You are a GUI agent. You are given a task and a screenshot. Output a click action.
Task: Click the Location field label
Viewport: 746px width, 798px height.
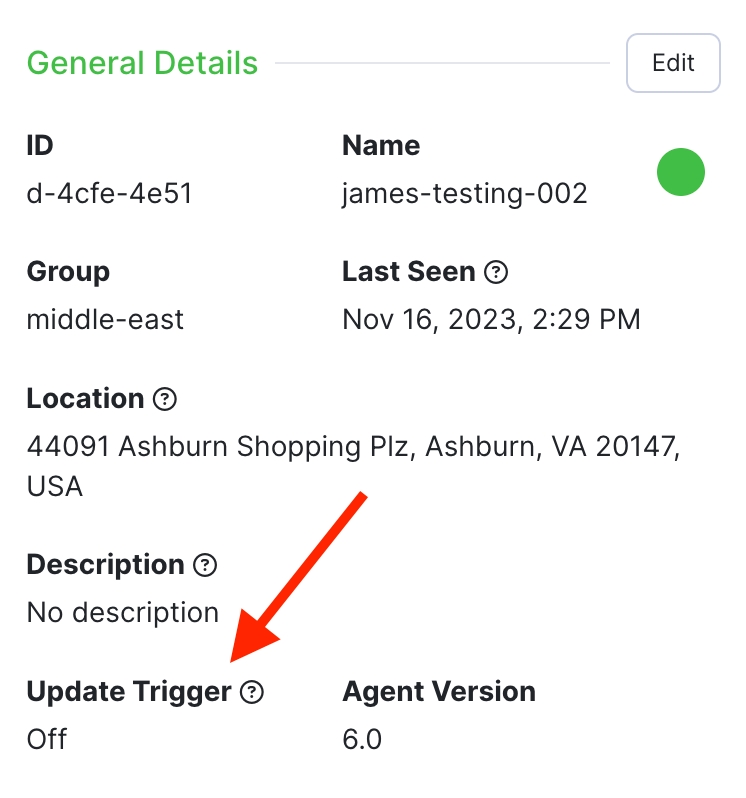[85, 399]
